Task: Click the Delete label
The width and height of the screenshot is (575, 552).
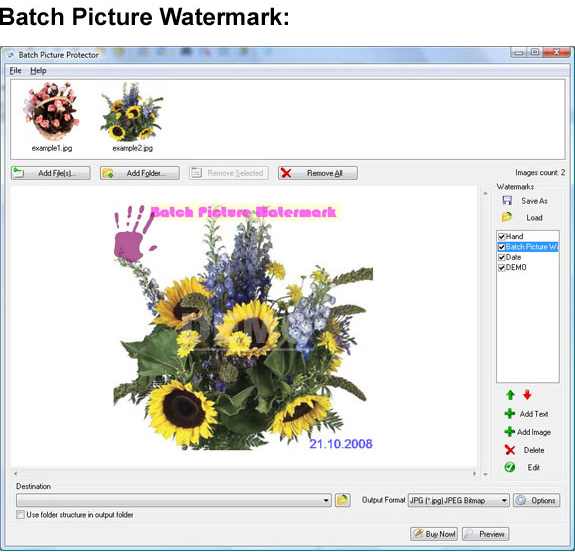Action: pos(534,450)
